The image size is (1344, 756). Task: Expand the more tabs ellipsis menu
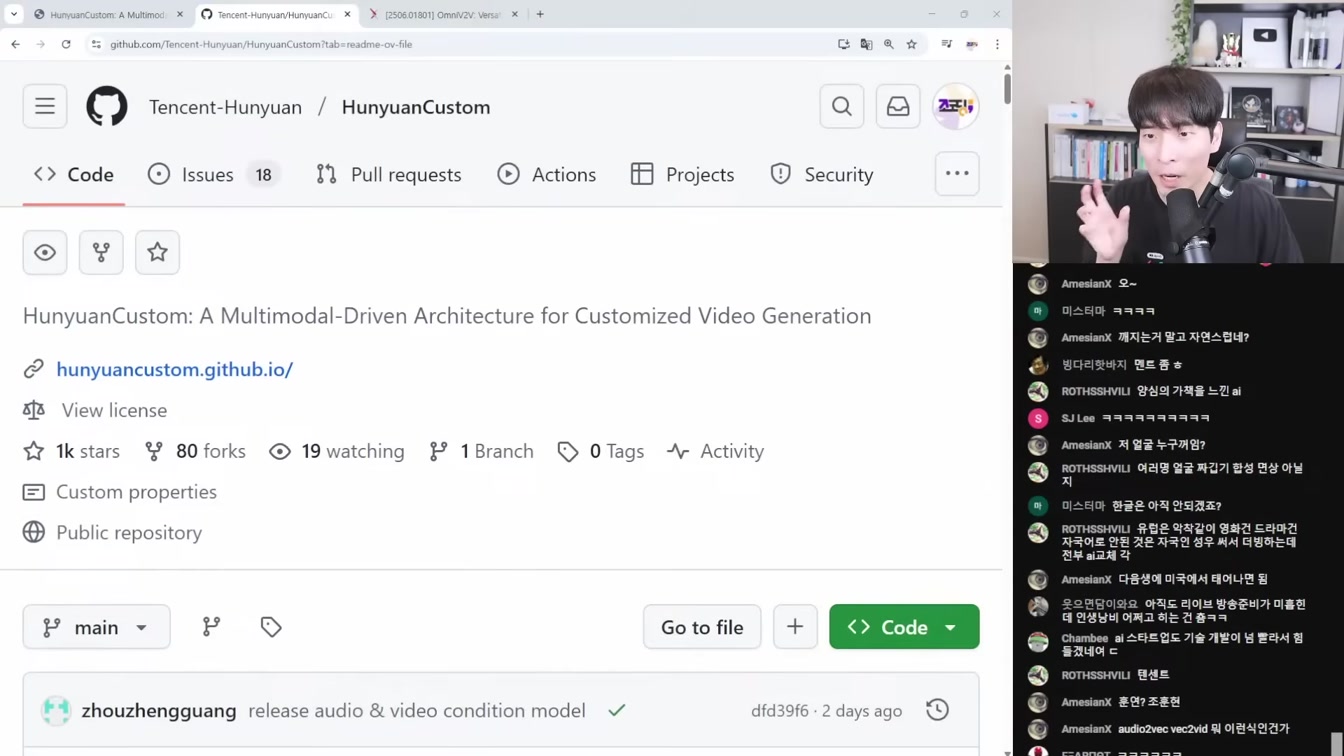point(957,174)
